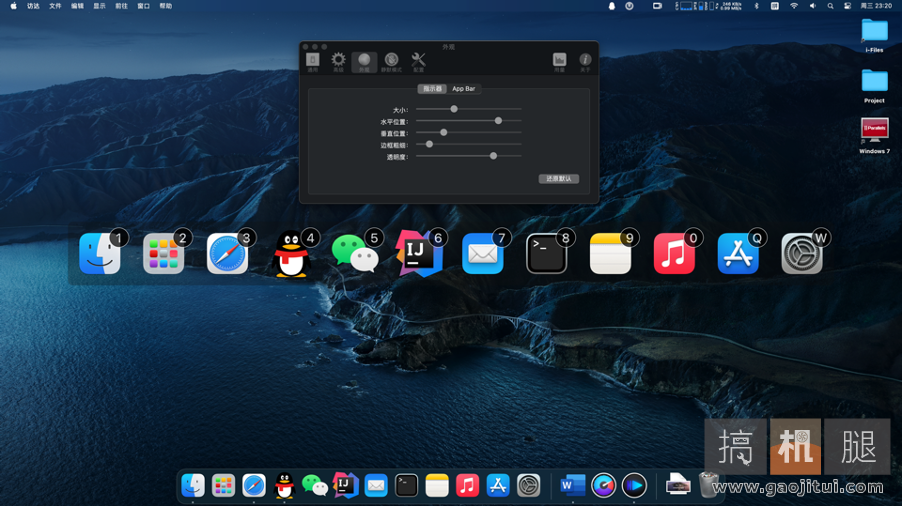
Task: Open App Store from the bottom Dock
Action: click(498, 486)
